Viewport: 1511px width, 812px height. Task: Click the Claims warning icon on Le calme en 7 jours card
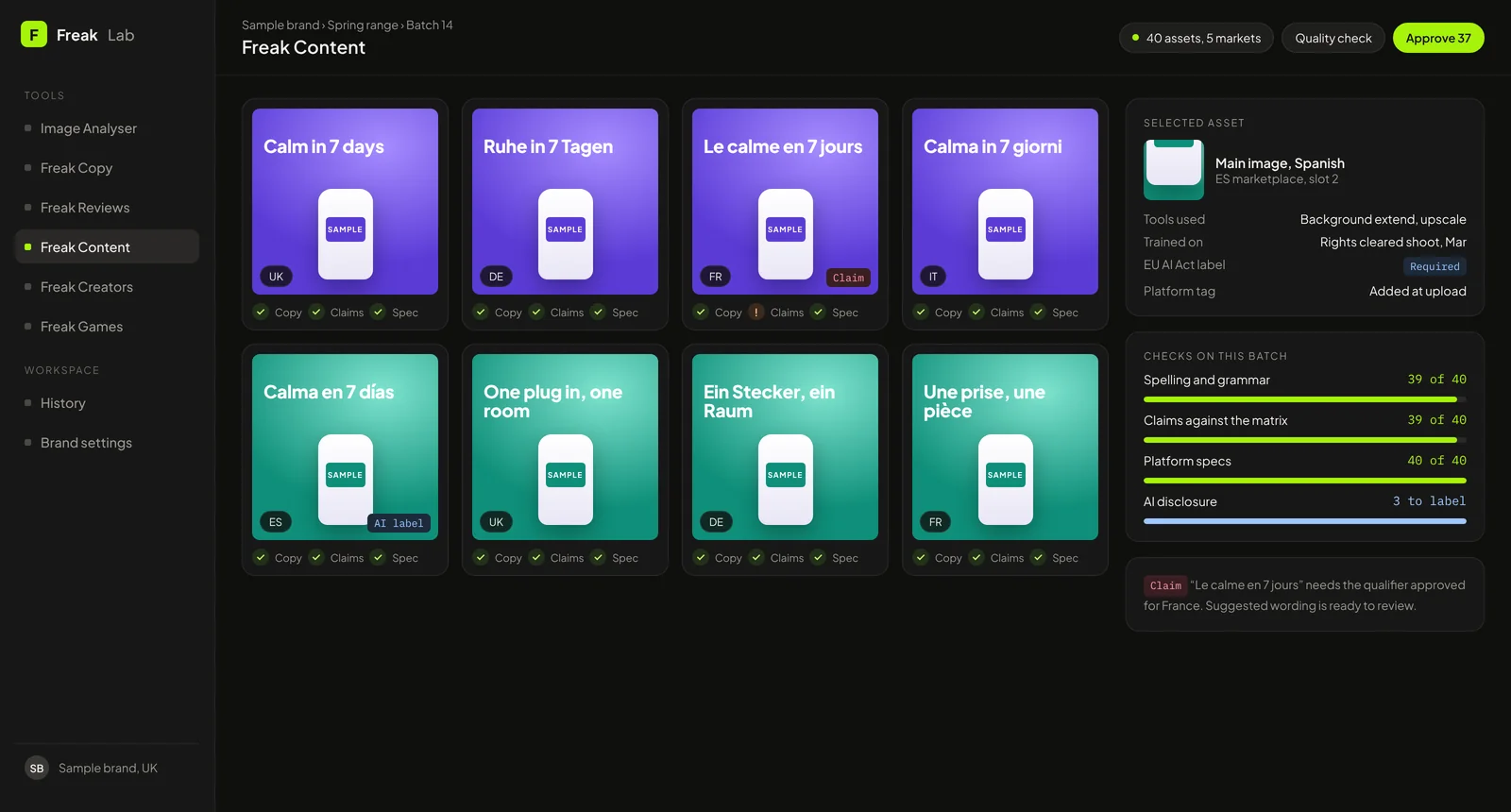[756, 312]
